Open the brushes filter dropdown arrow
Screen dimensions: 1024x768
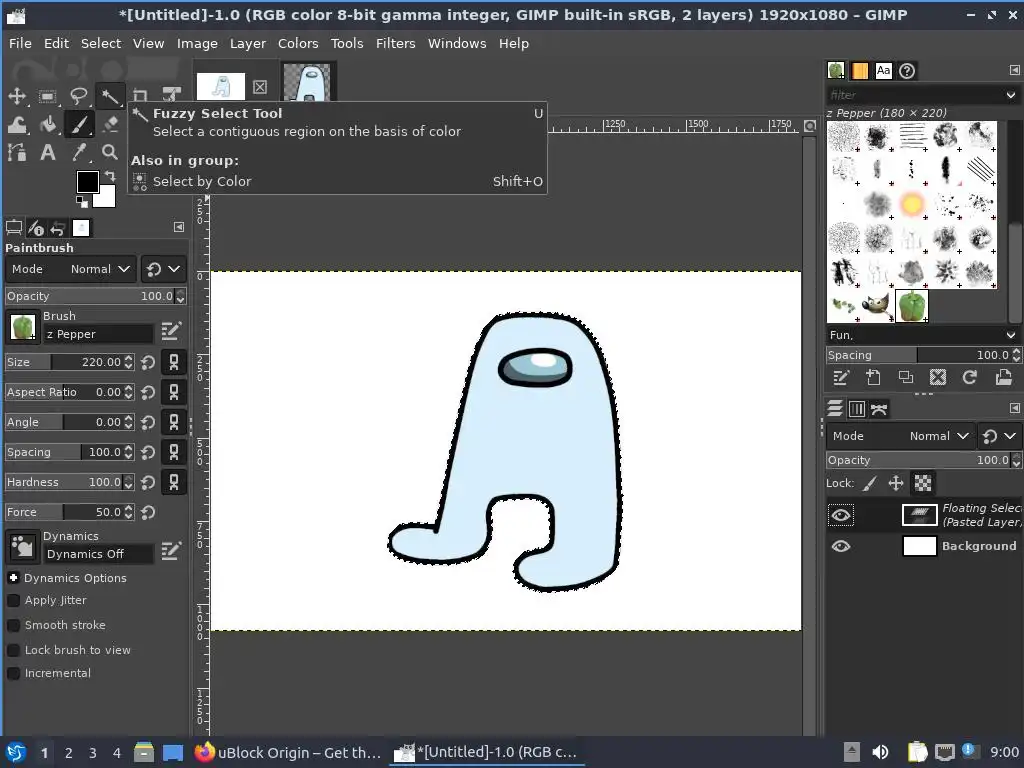[1011, 95]
